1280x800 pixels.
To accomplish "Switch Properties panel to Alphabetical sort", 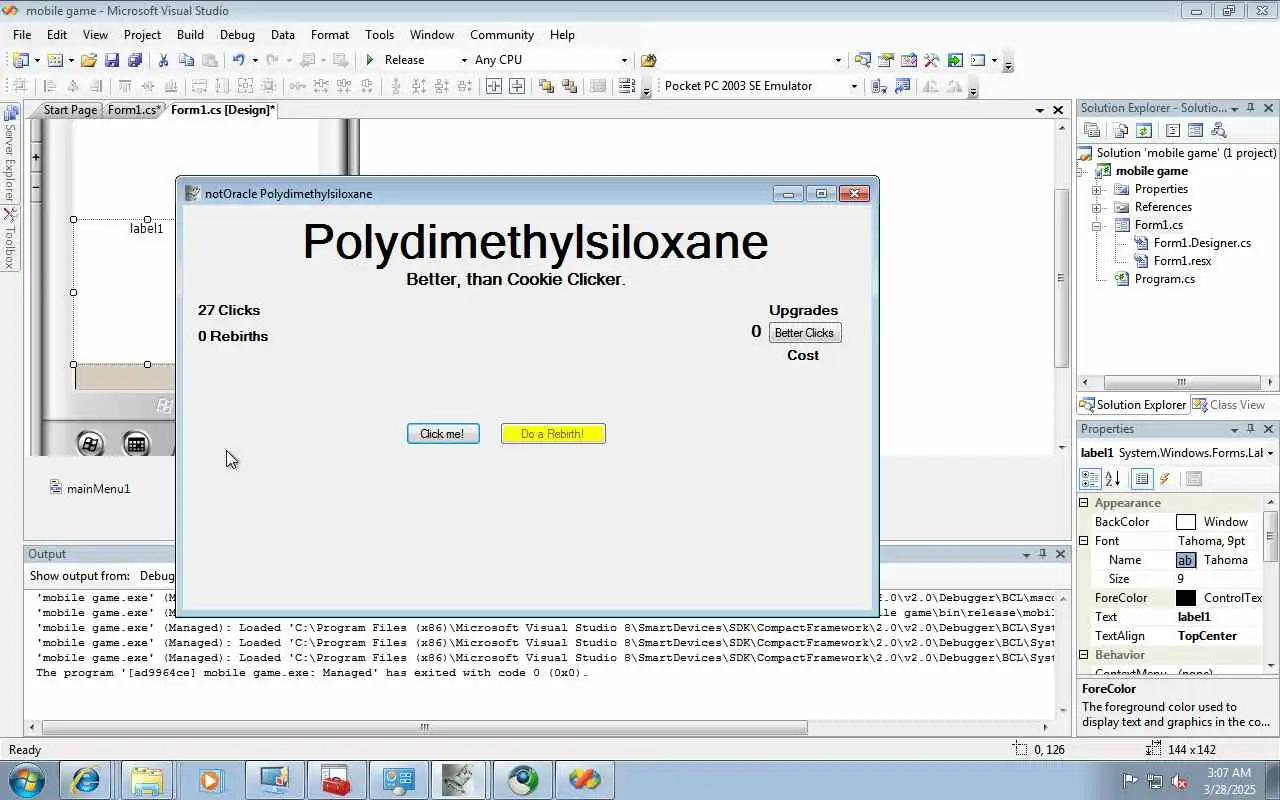I will click(x=1112, y=479).
